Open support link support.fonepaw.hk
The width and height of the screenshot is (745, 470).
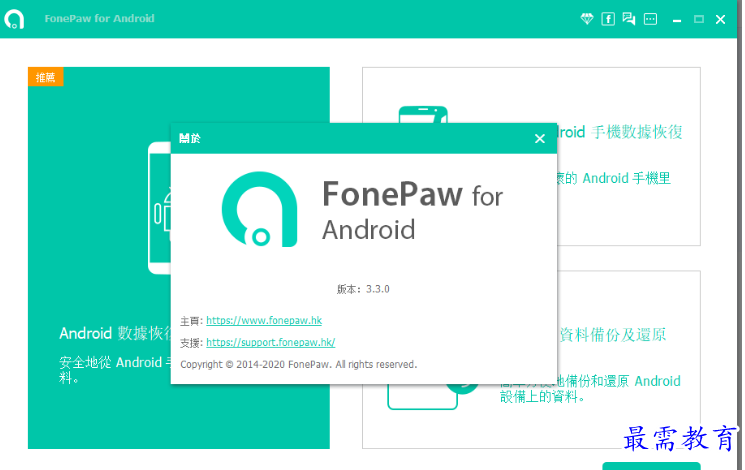click(270, 342)
